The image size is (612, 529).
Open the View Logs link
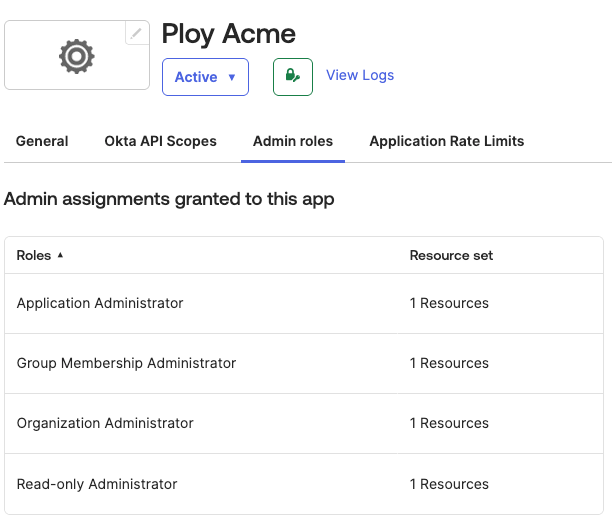360,75
